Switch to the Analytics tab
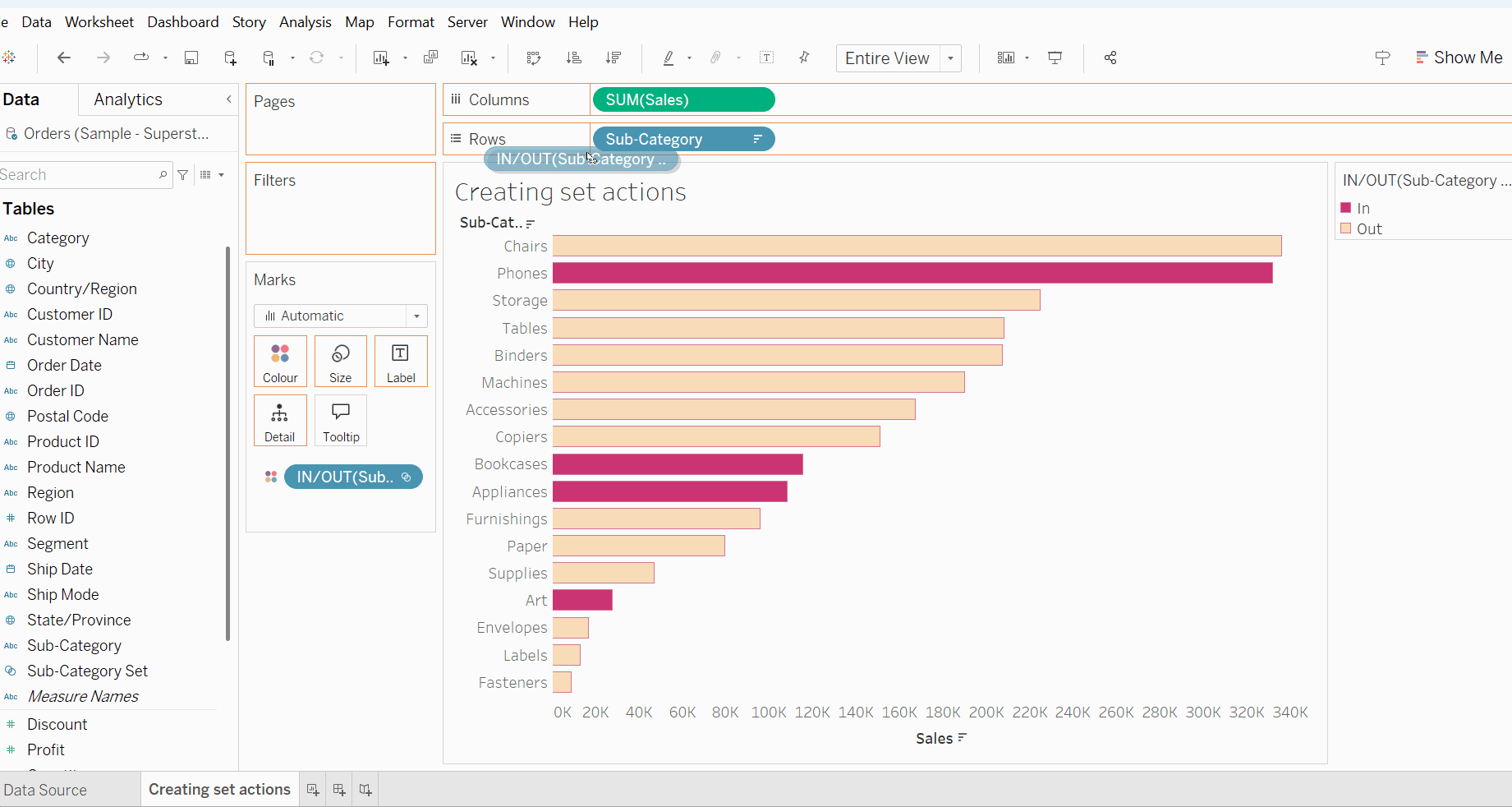Image resolution: width=1512 pixels, height=807 pixels. [x=128, y=99]
